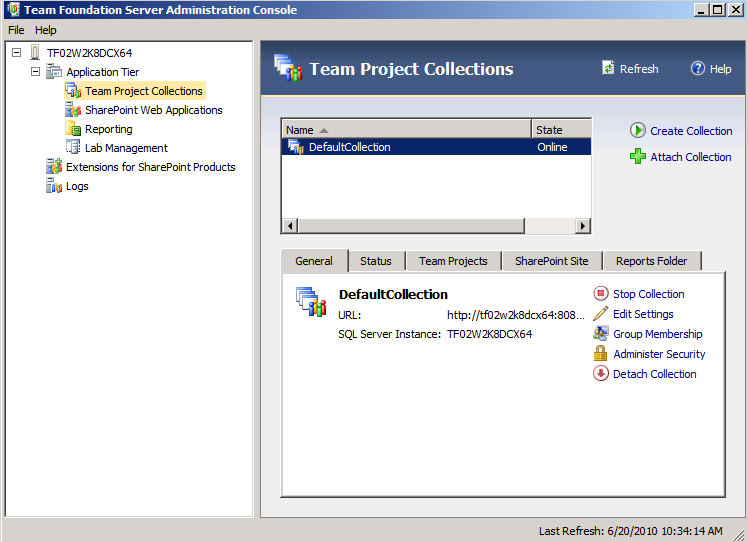Click the Create Collection link
This screenshot has height=542, width=748.
point(691,131)
